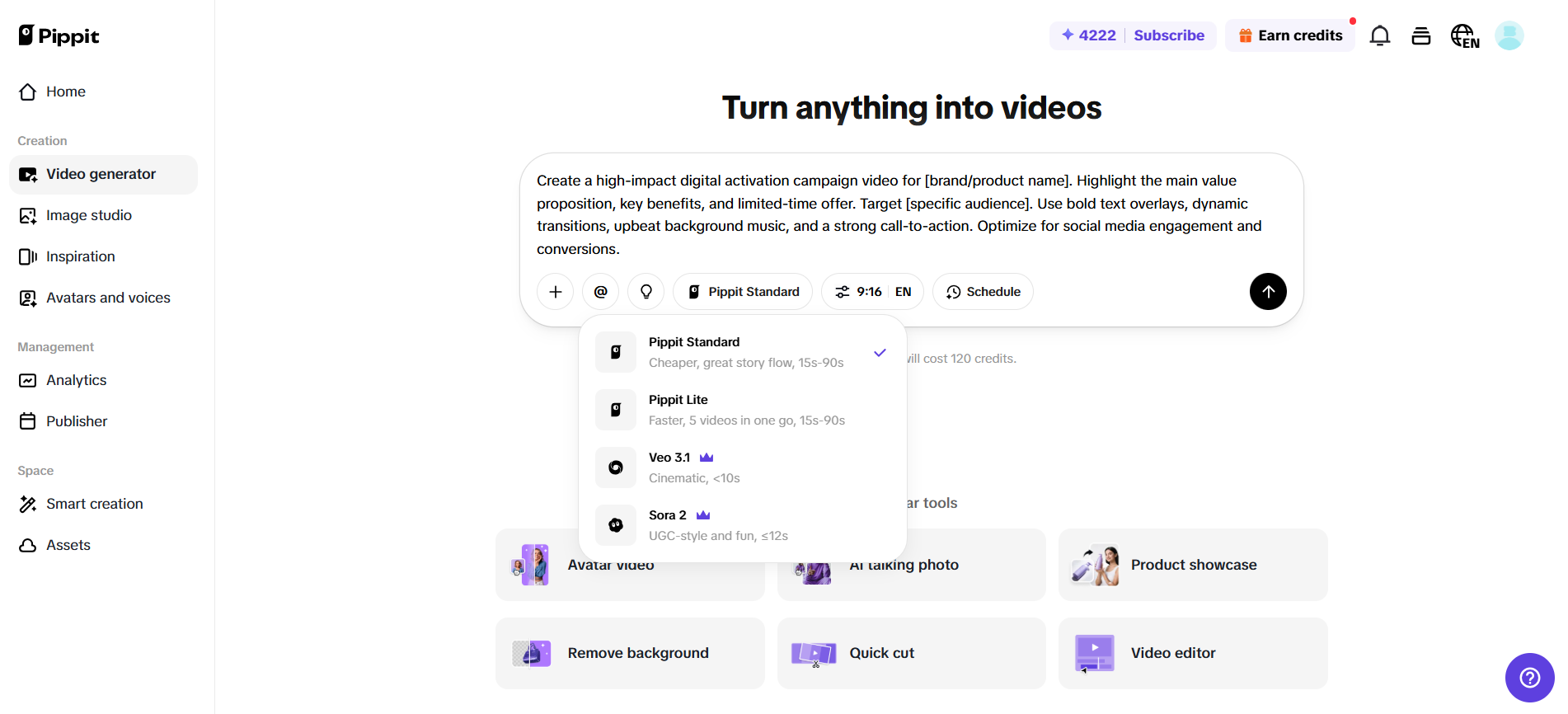Click the Earn credits button
The width and height of the screenshot is (1568, 714).
click(x=1290, y=35)
